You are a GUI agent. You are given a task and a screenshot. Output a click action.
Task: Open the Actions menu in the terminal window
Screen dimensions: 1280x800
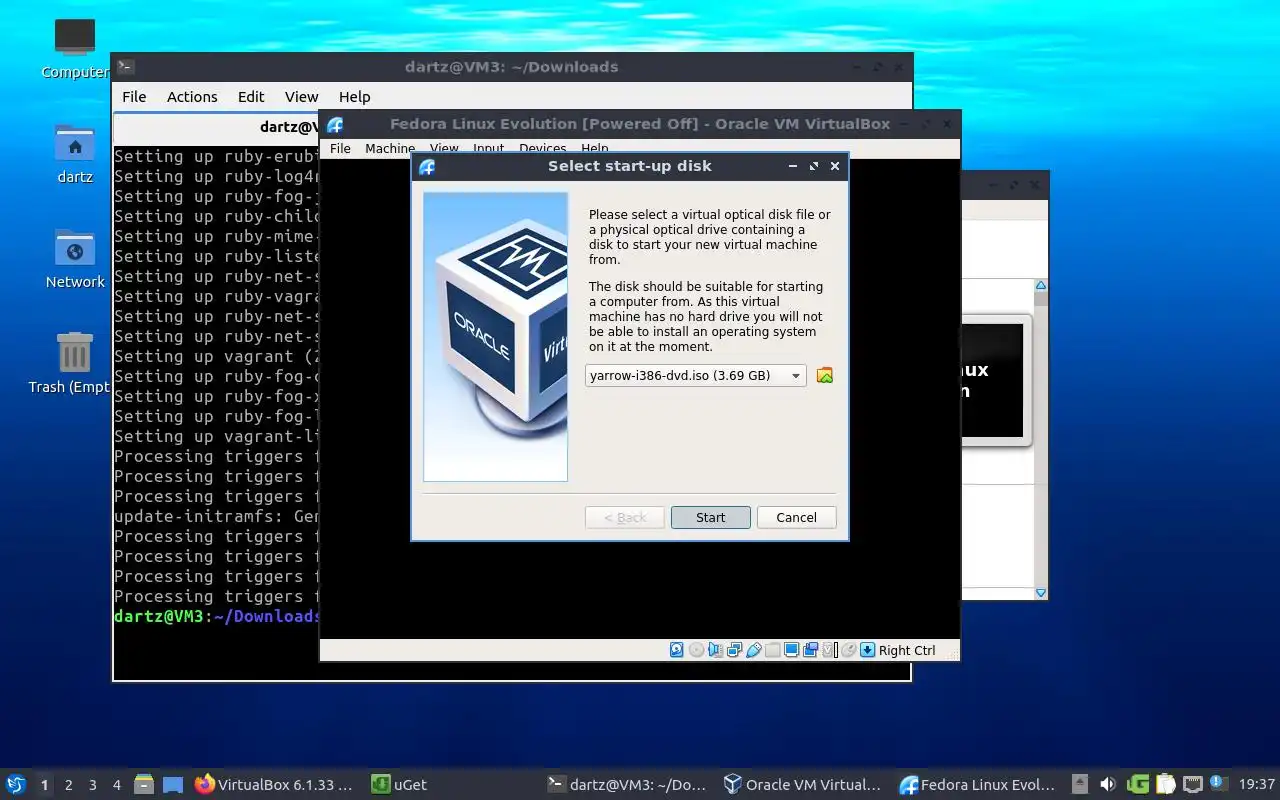[x=192, y=97]
